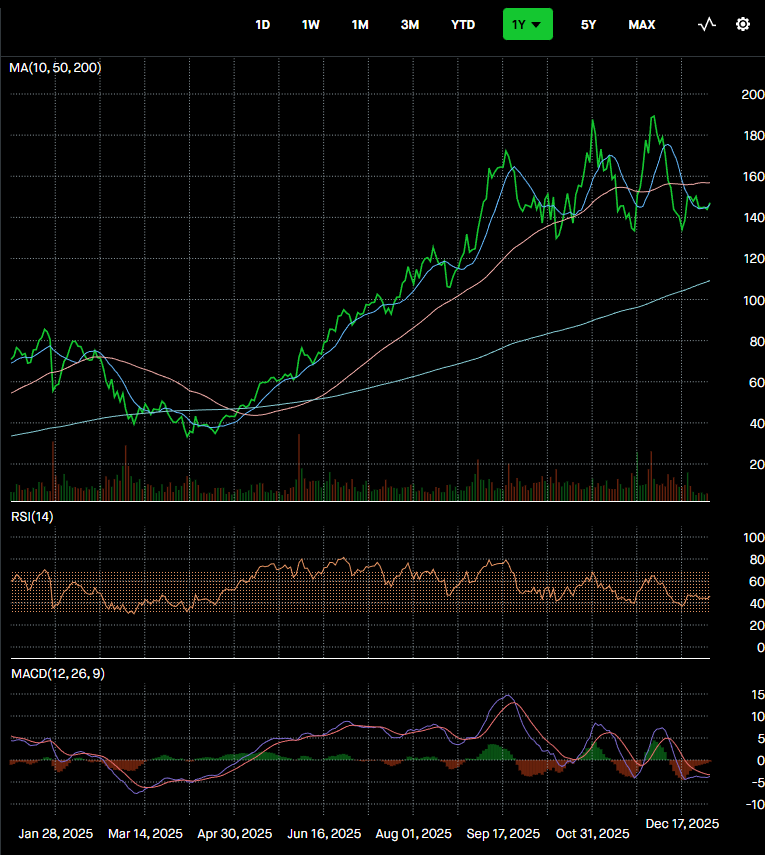This screenshot has height=855, width=765.
Task: Switch chart to 1M range
Action: [360, 25]
